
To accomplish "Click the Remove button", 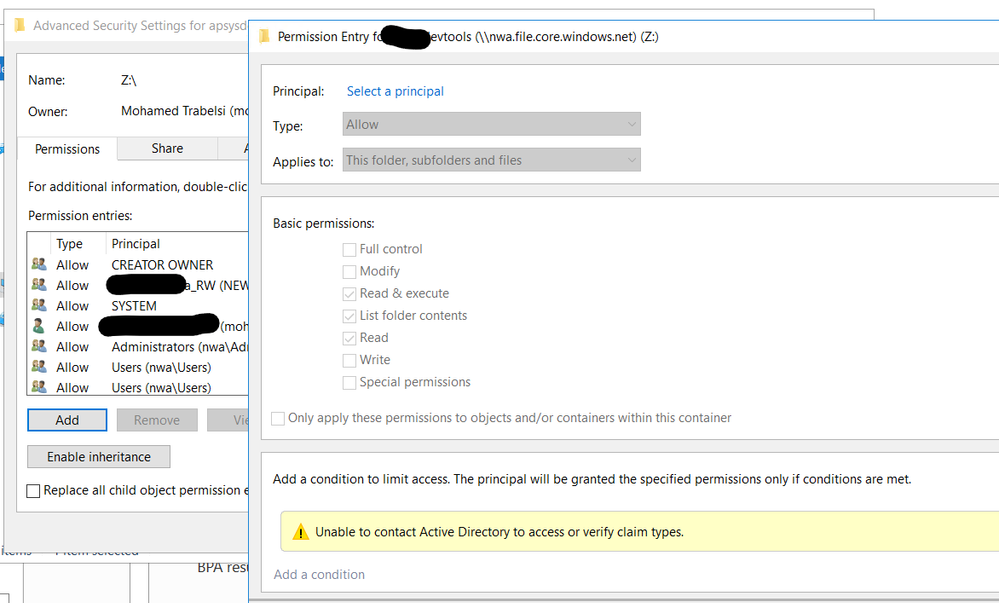I will tap(157, 420).
